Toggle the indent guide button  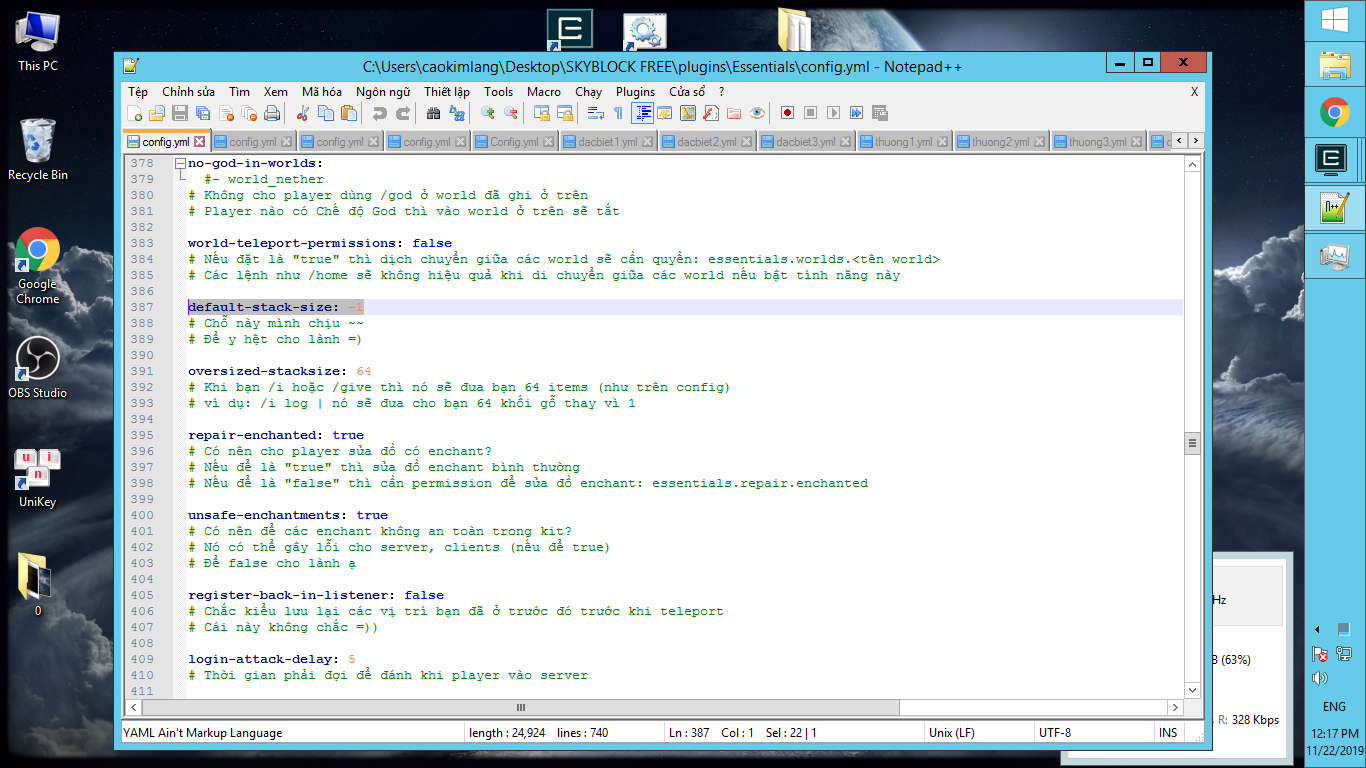click(642, 113)
